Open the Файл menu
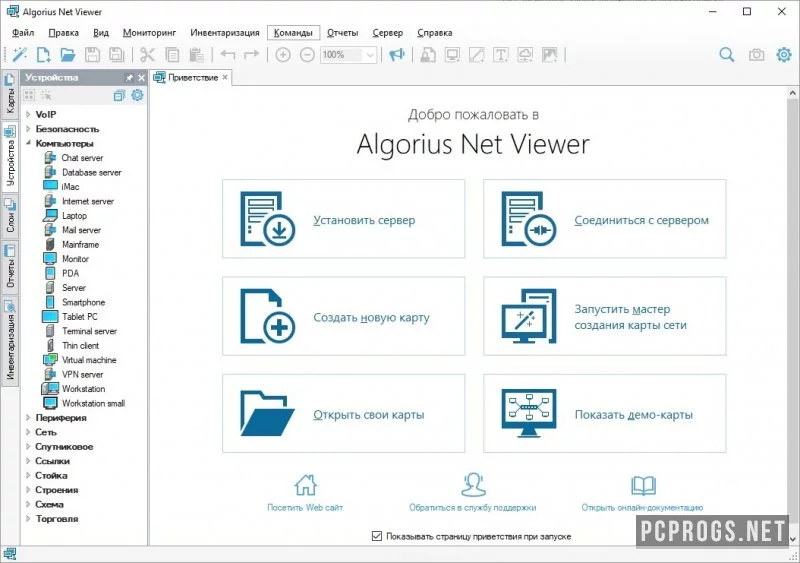The height and width of the screenshot is (563, 800). (23, 33)
